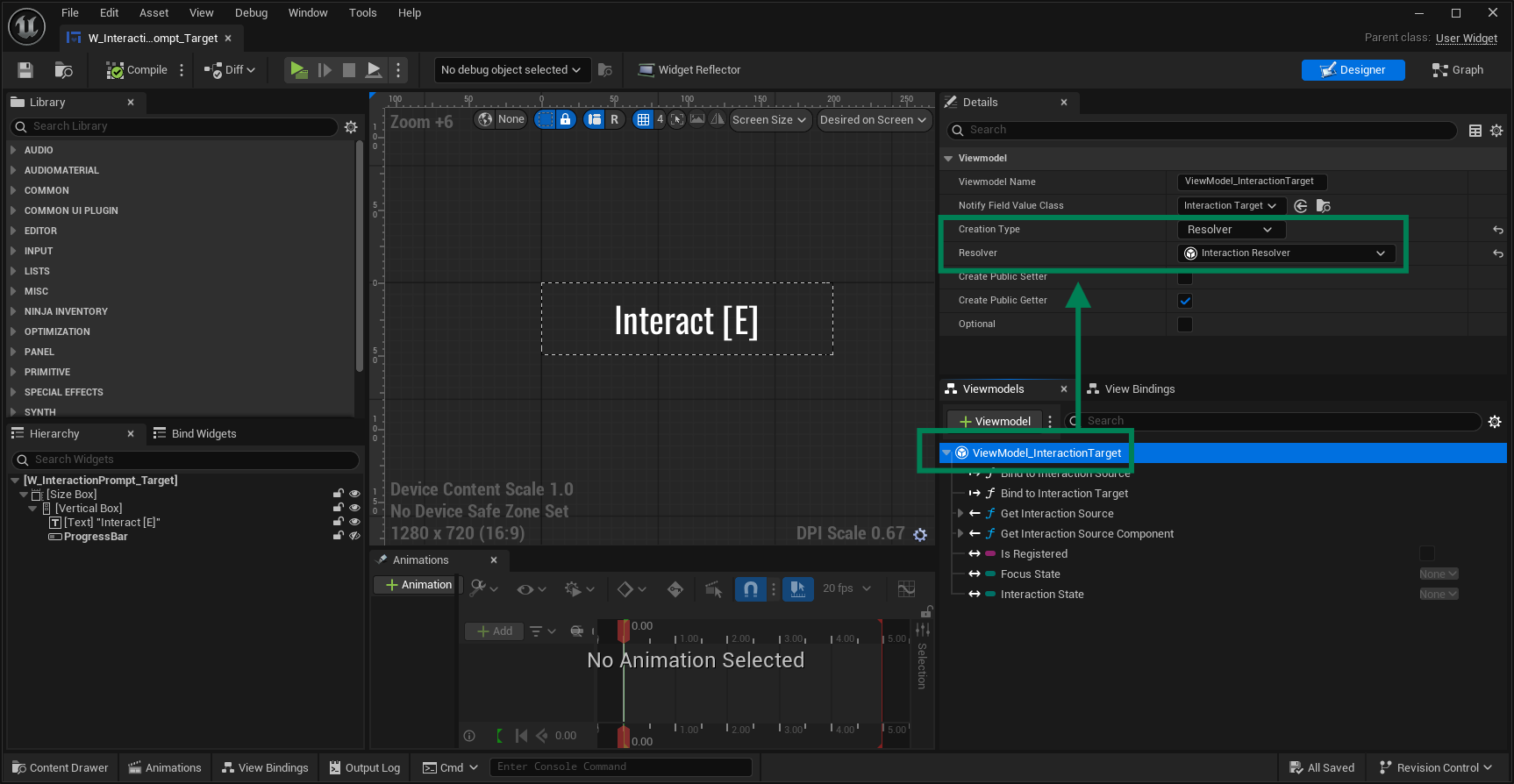Click the Library settings gear icon
Viewport: 1514px width, 784px height.
[x=351, y=127]
